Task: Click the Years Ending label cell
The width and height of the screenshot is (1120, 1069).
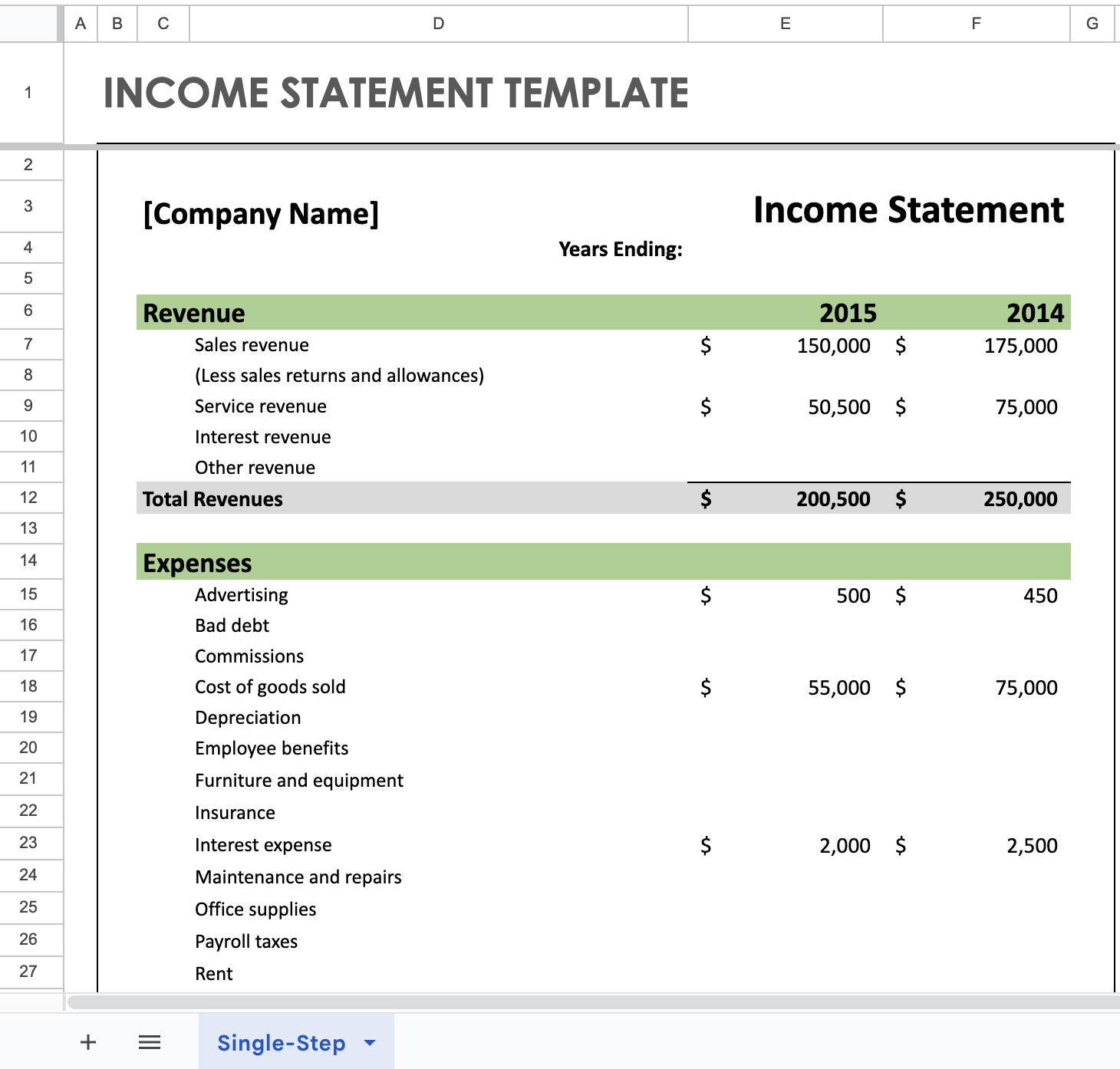Action: click(620, 249)
